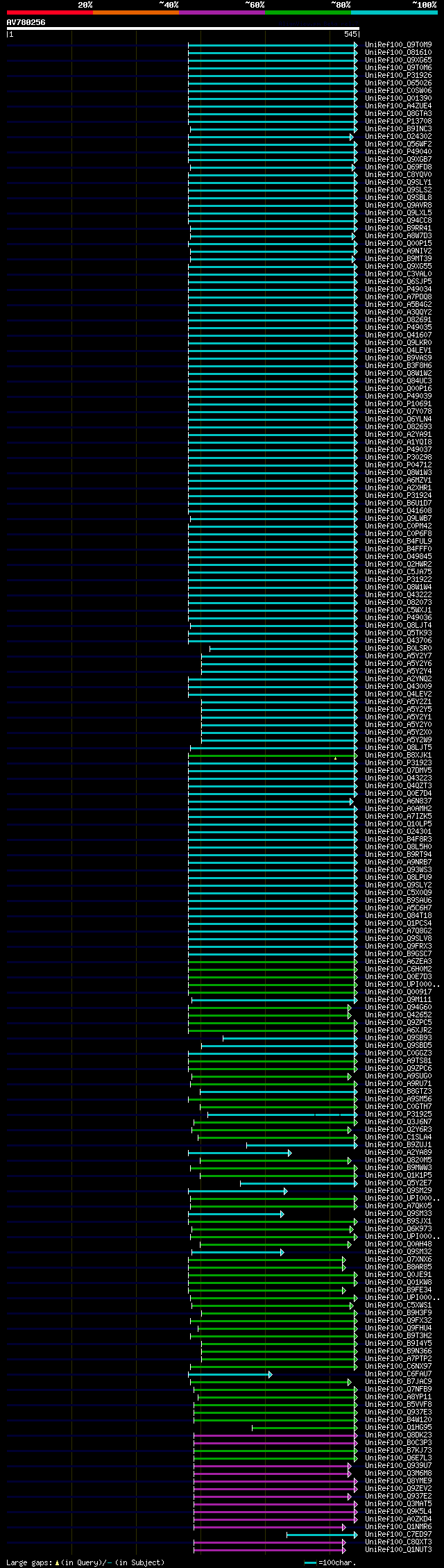Viewport: 444px width, 1568px height.
Task: Click the green ~80% identity legend segment
Action: pos(308,12)
